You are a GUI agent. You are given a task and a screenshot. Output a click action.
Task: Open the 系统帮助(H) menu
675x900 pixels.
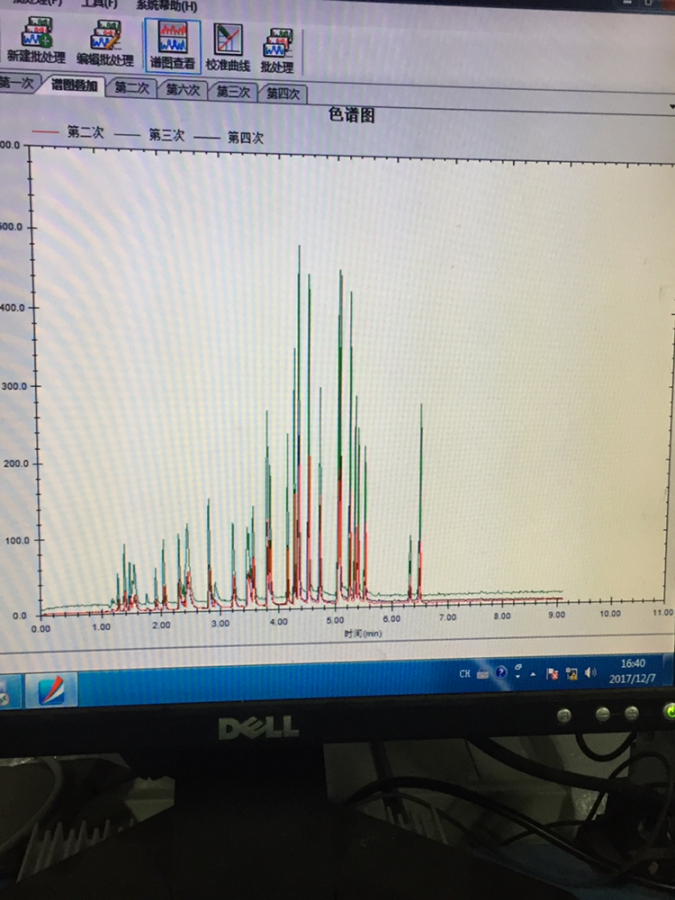(x=166, y=6)
